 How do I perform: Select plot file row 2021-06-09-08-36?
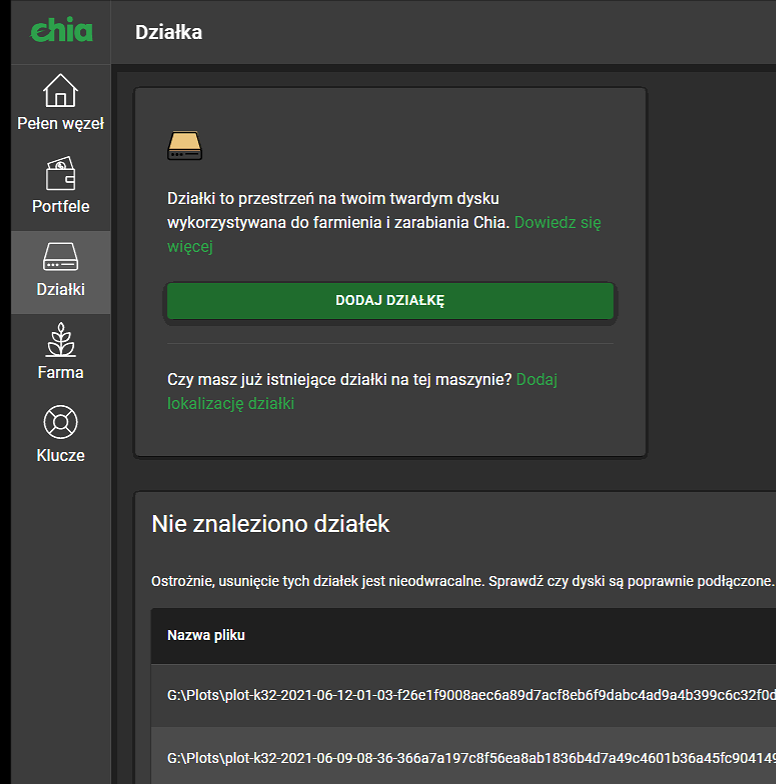[464, 758]
